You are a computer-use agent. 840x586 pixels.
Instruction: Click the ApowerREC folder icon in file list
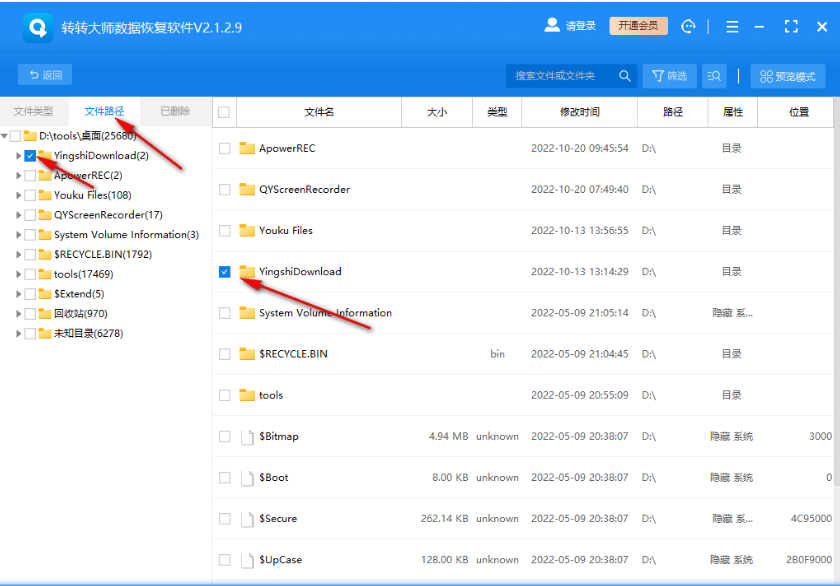[247, 148]
